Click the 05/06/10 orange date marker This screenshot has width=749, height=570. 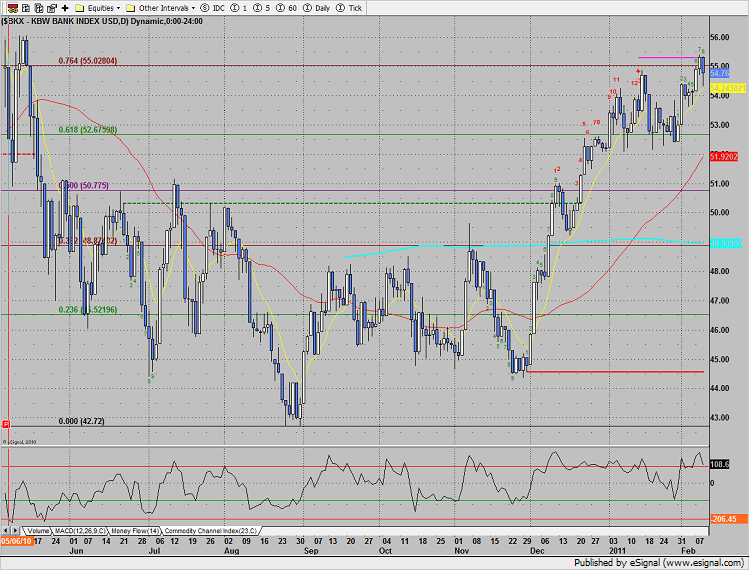click(16, 540)
